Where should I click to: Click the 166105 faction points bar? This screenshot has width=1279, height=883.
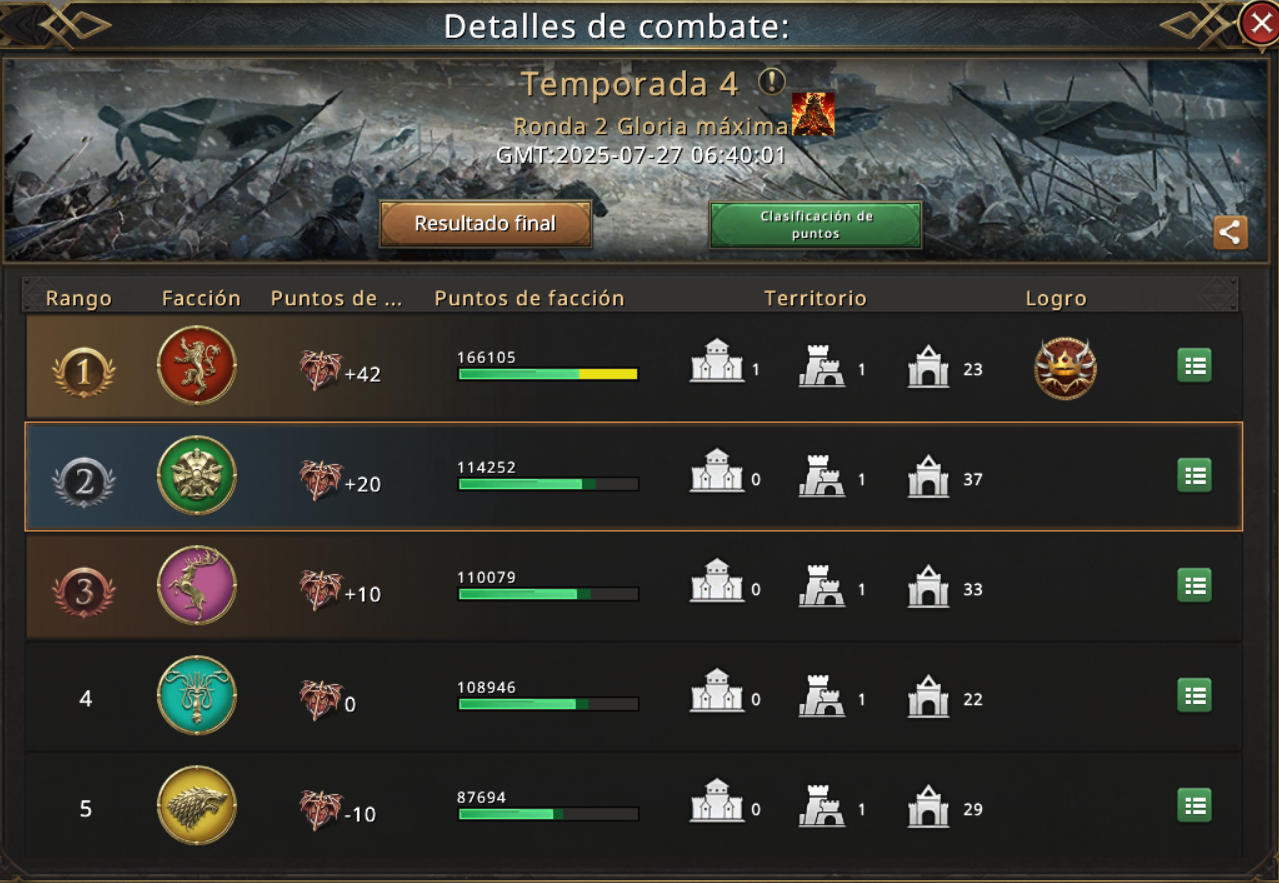[x=548, y=374]
